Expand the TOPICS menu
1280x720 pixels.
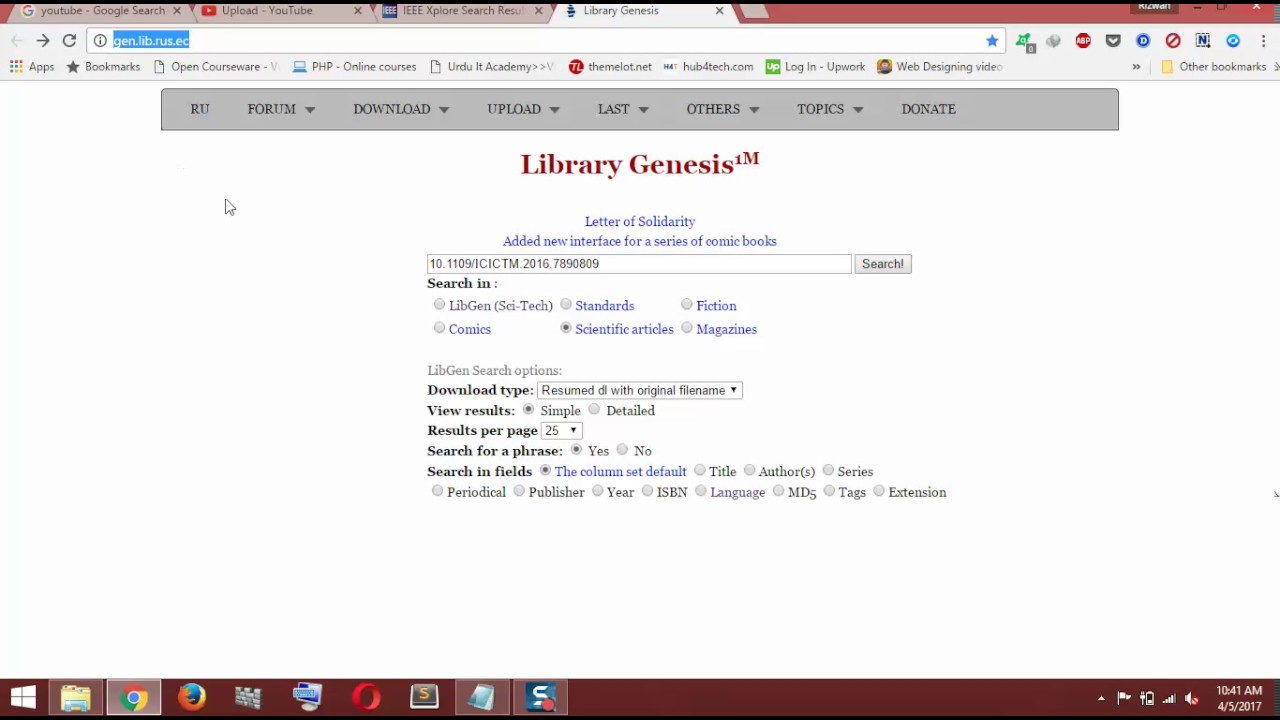coord(830,109)
